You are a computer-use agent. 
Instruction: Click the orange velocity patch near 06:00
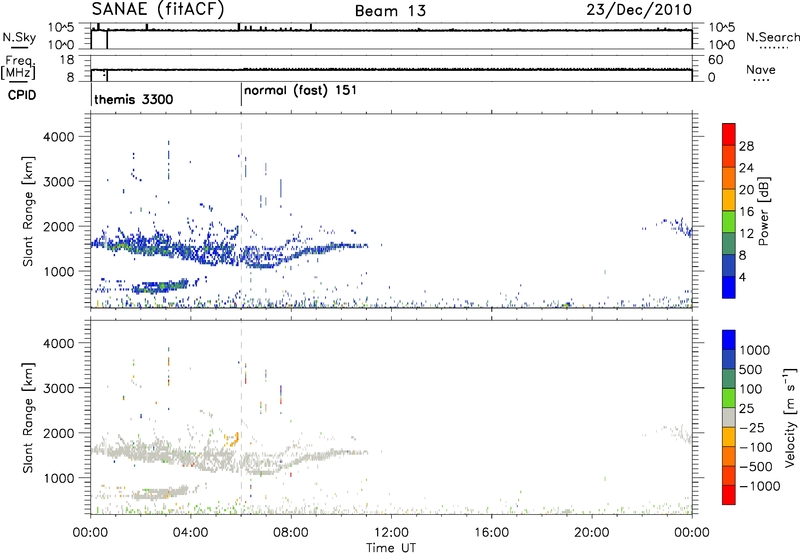[232, 439]
